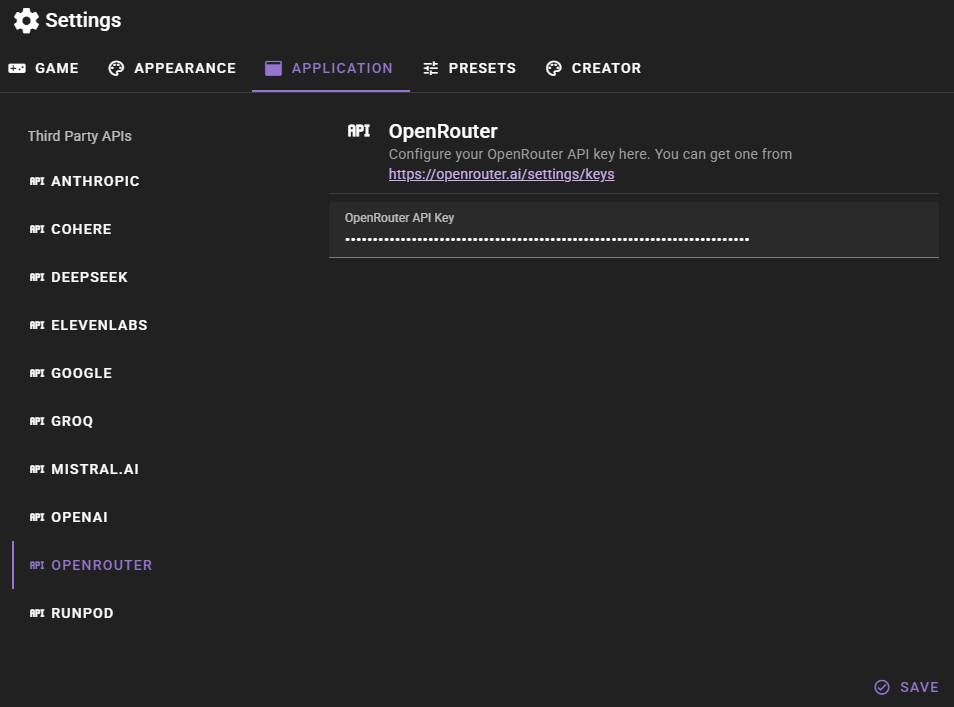Click the palette icon beside Creator

pyautogui.click(x=554, y=68)
